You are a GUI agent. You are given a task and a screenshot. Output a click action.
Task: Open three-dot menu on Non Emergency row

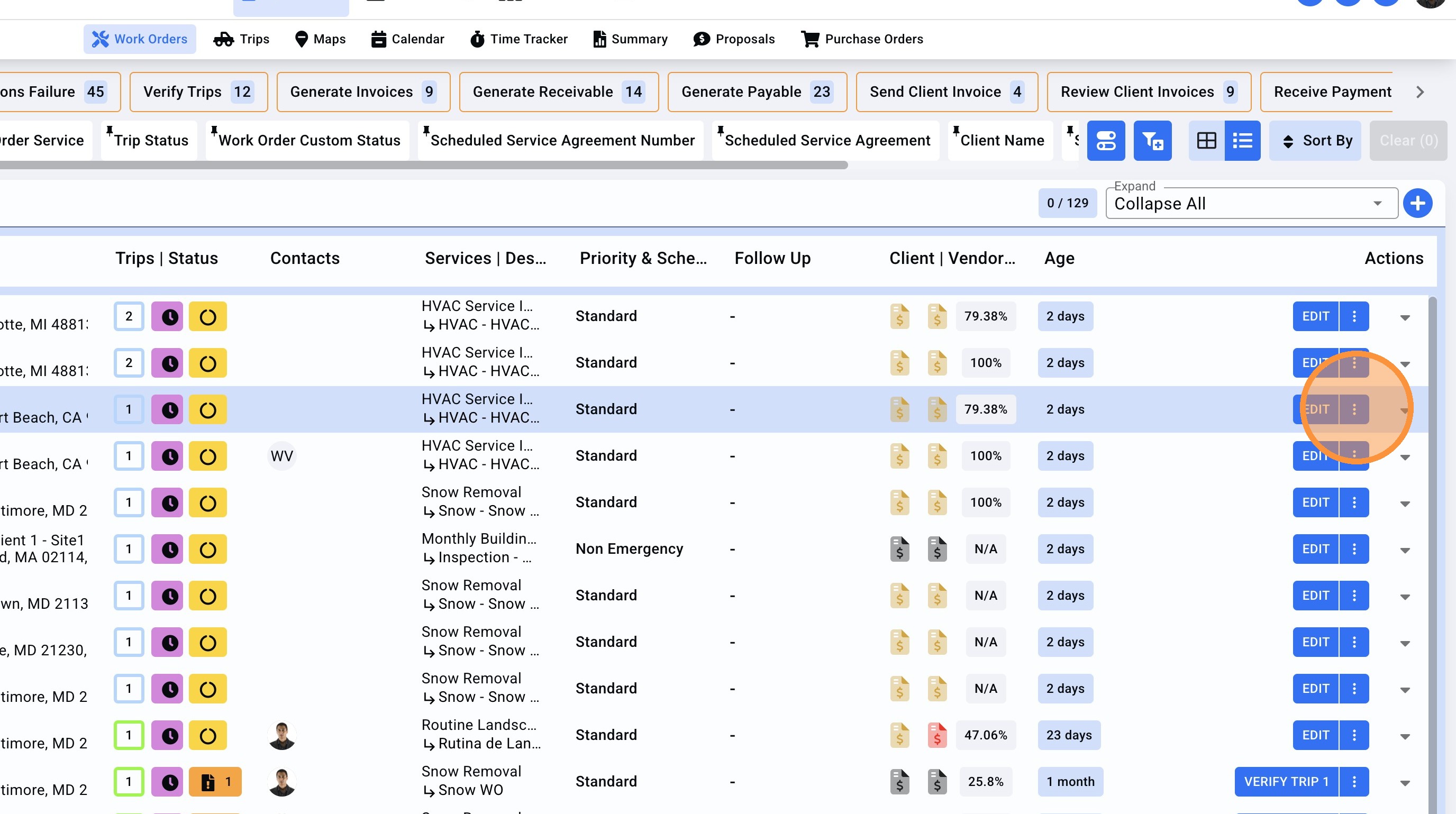[x=1354, y=549]
